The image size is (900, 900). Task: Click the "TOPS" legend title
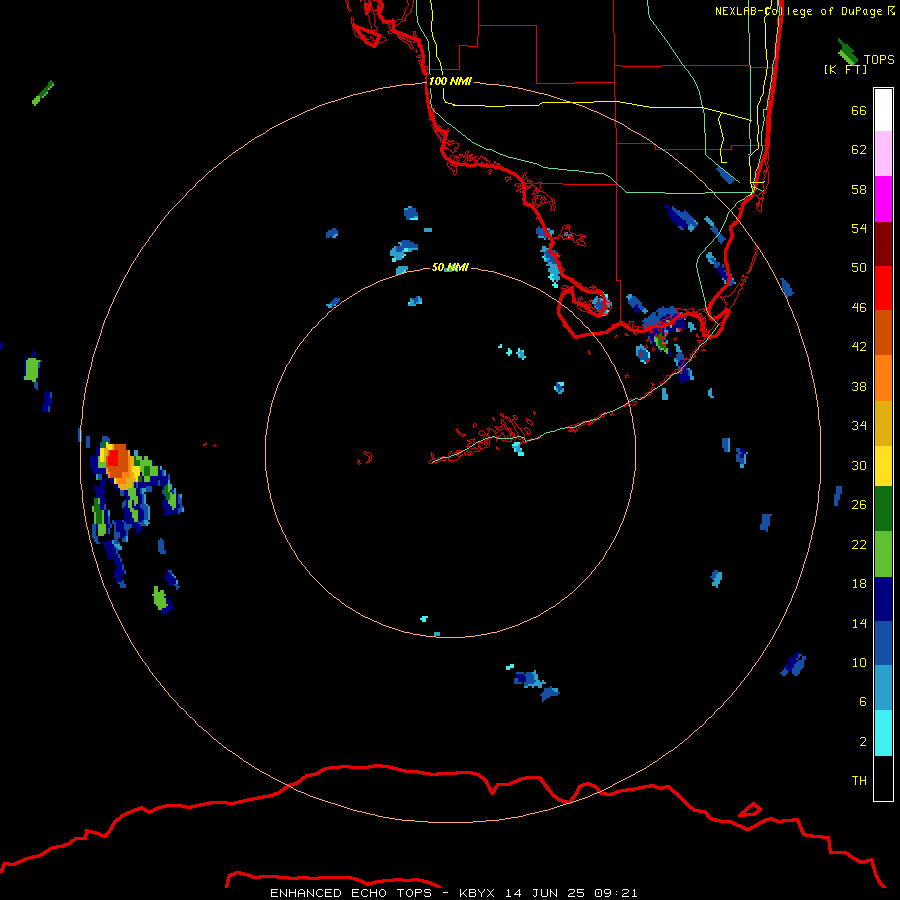879,60
